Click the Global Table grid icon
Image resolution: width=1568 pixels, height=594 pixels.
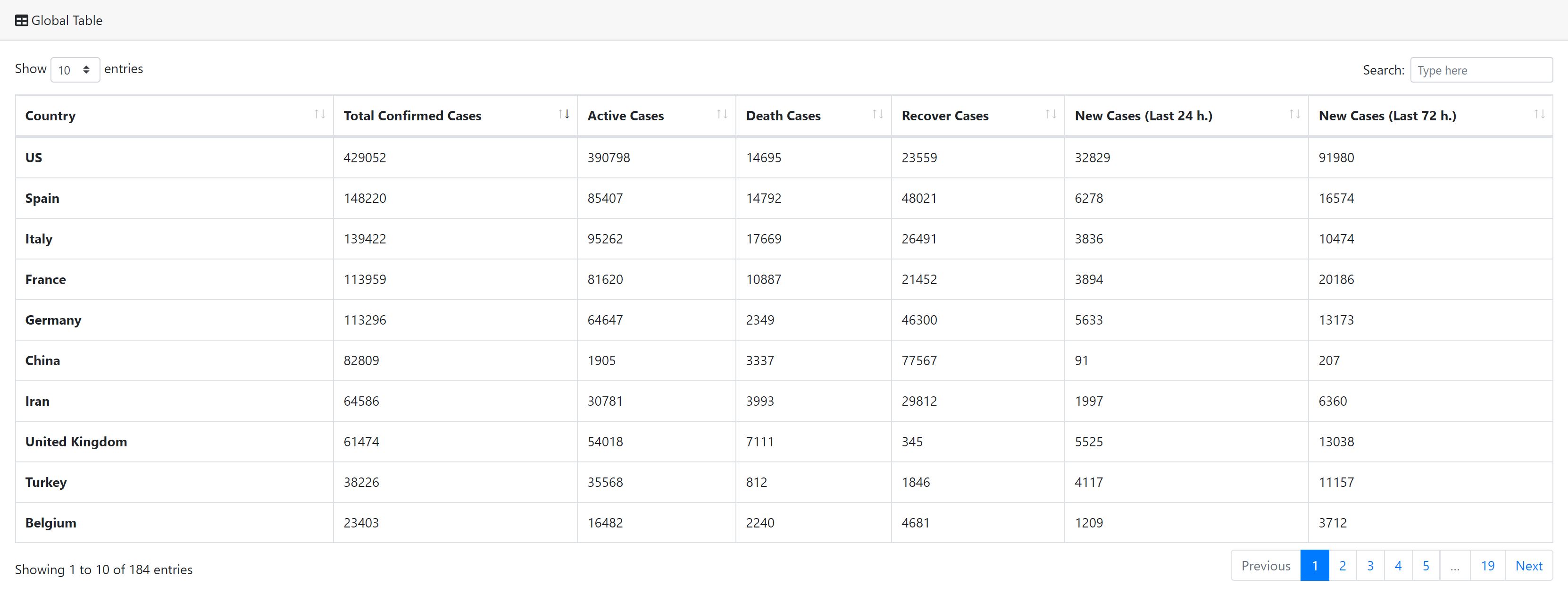click(x=21, y=21)
